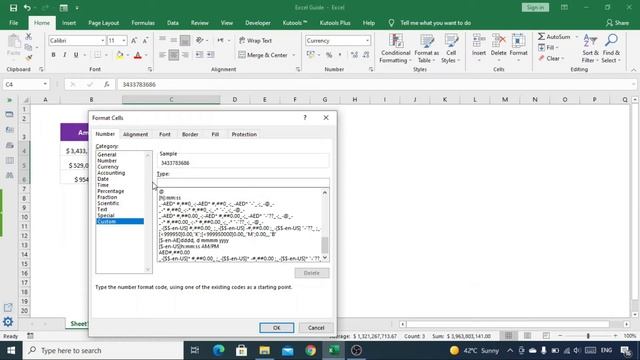640x360 pixels.
Task: Click the Type format code input field
Action: point(243,182)
